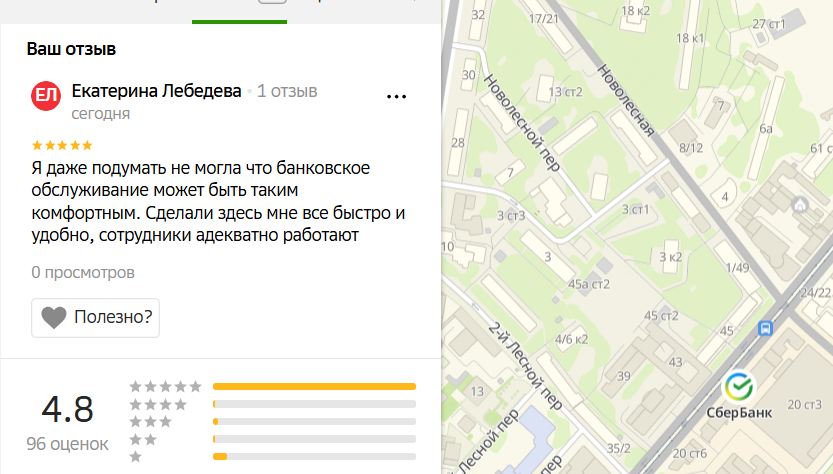Click building 39 on map
The image size is (833, 474).
(x=624, y=376)
